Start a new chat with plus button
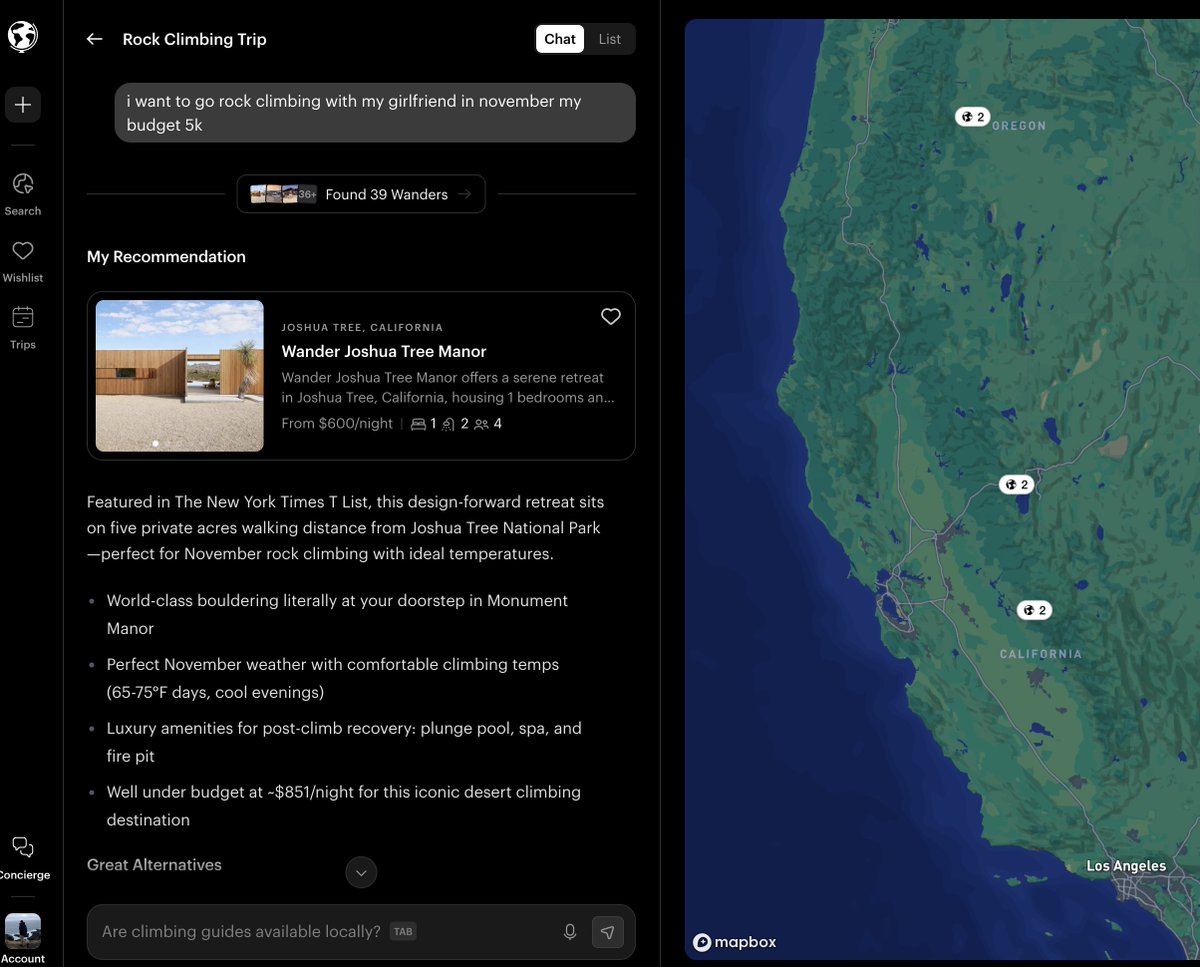The image size is (1200, 967). click(23, 105)
